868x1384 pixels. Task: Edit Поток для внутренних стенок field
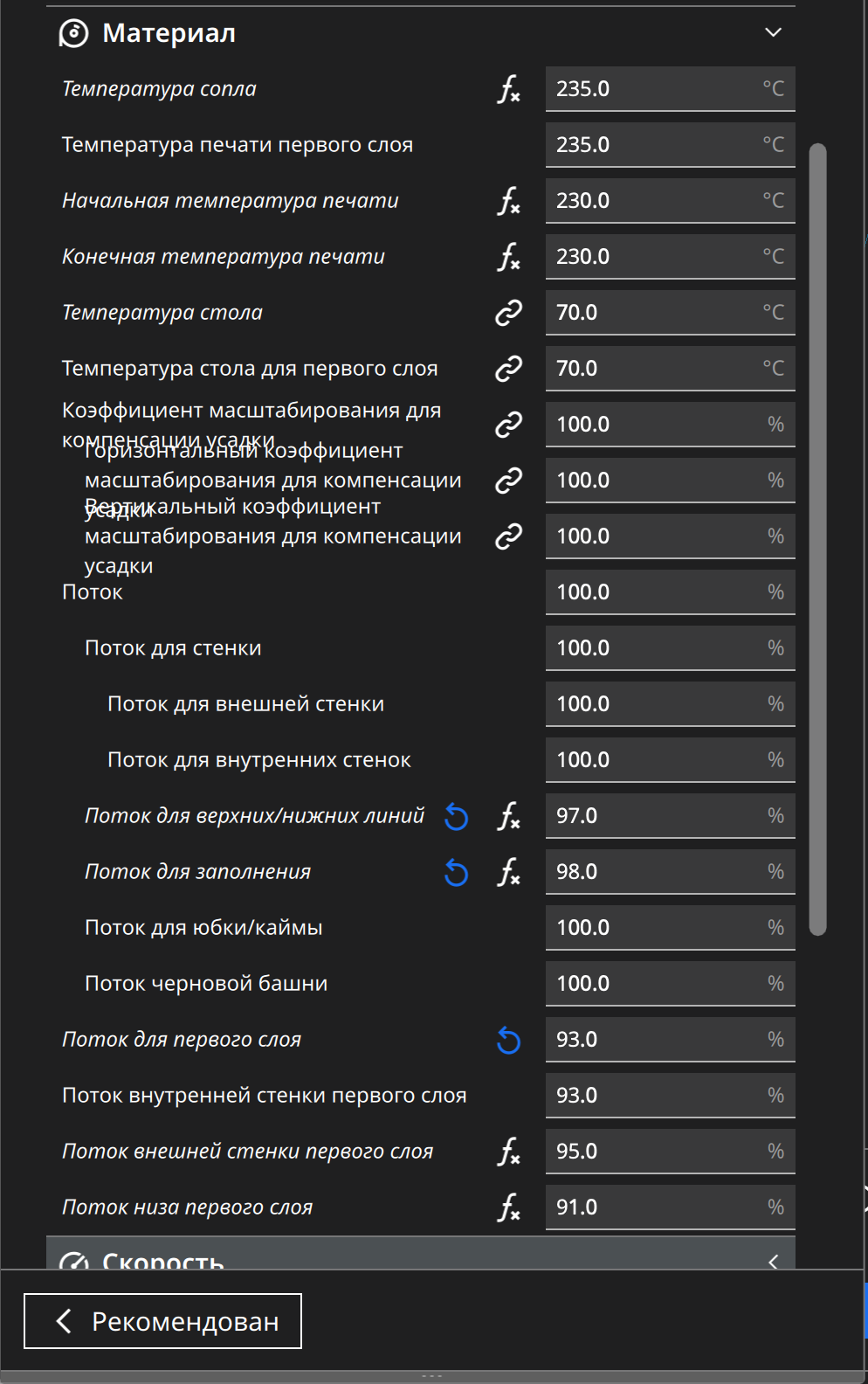click(671, 760)
